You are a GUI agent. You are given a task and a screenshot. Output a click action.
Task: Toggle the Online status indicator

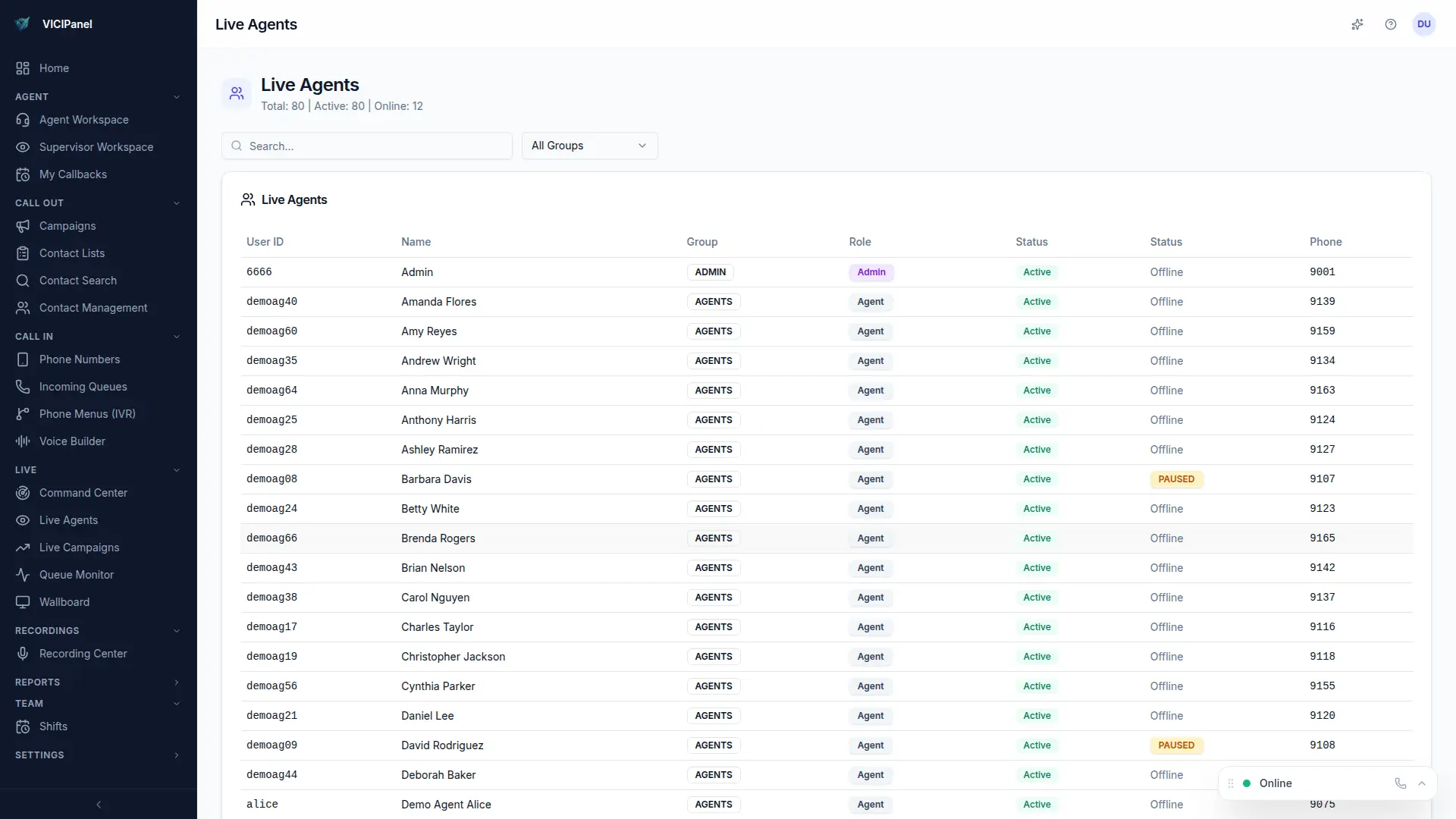1246,783
